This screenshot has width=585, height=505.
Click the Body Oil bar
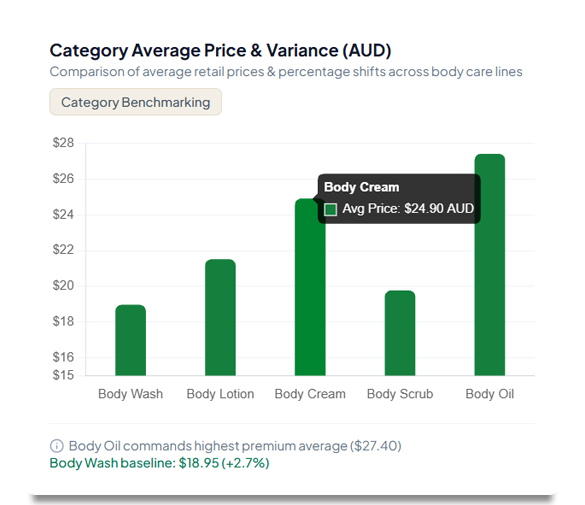point(489,264)
